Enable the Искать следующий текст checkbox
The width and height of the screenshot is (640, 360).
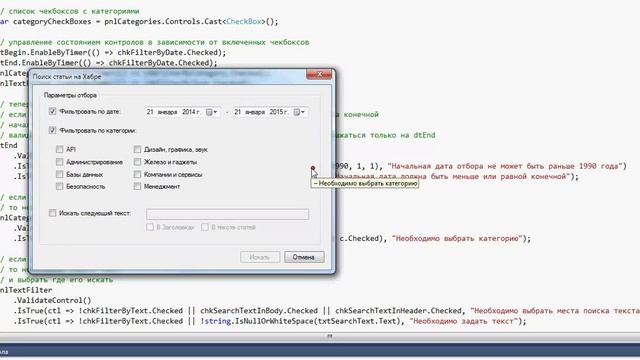tap(52, 213)
